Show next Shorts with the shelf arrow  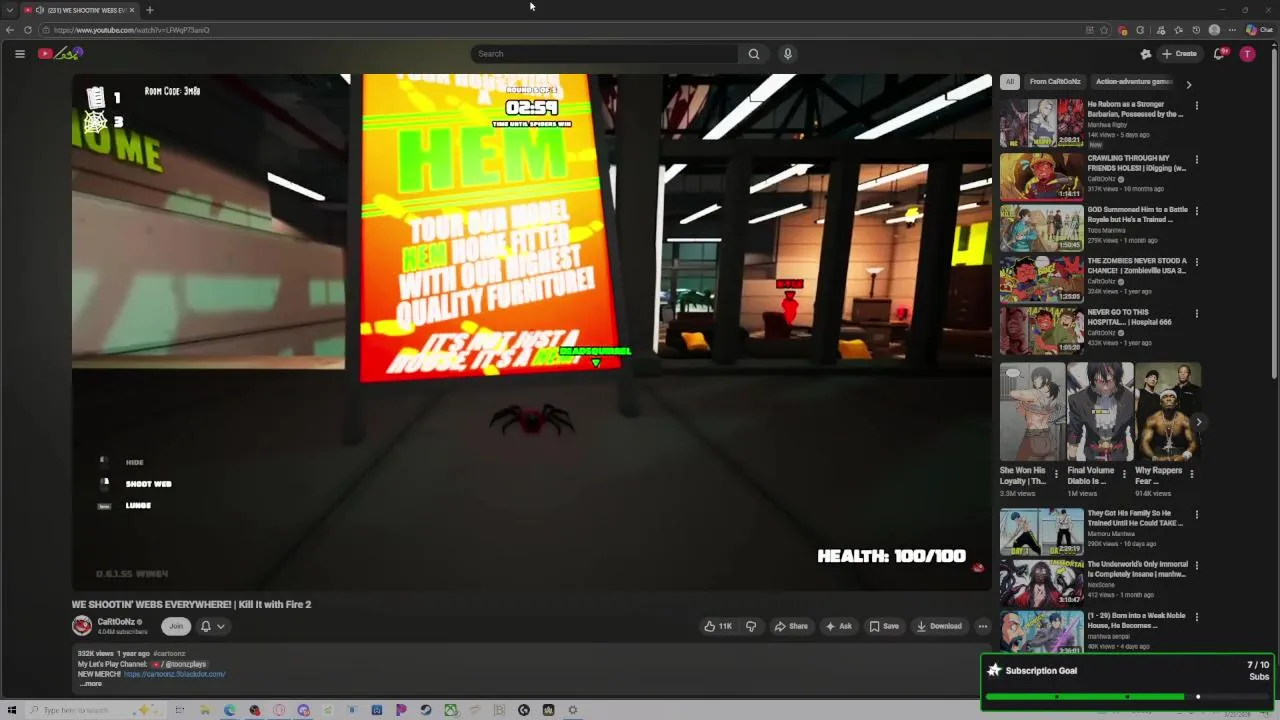click(x=1198, y=422)
